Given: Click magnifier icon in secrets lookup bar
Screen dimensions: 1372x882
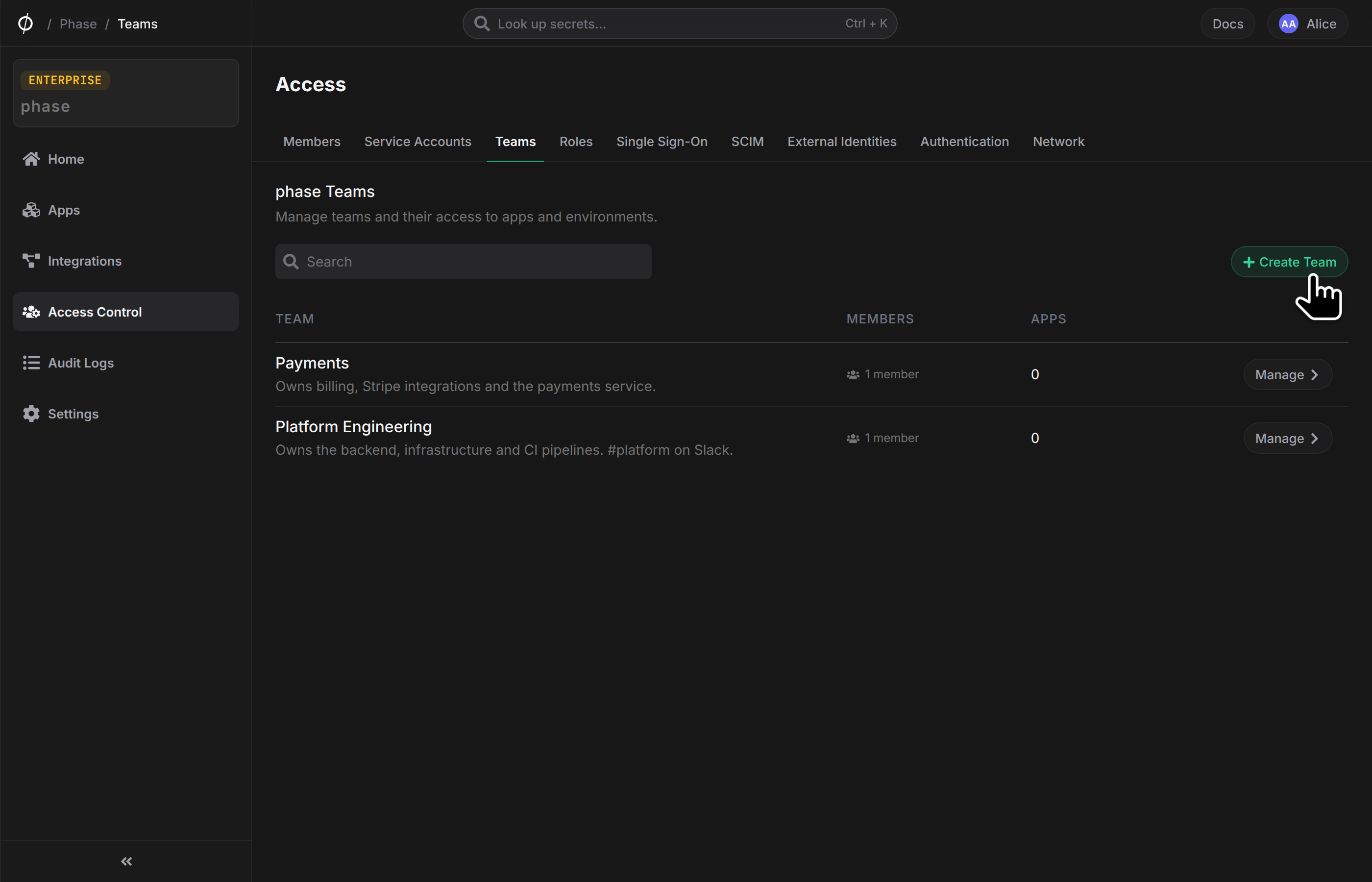Looking at the screenshot, I should coord(482,24).
